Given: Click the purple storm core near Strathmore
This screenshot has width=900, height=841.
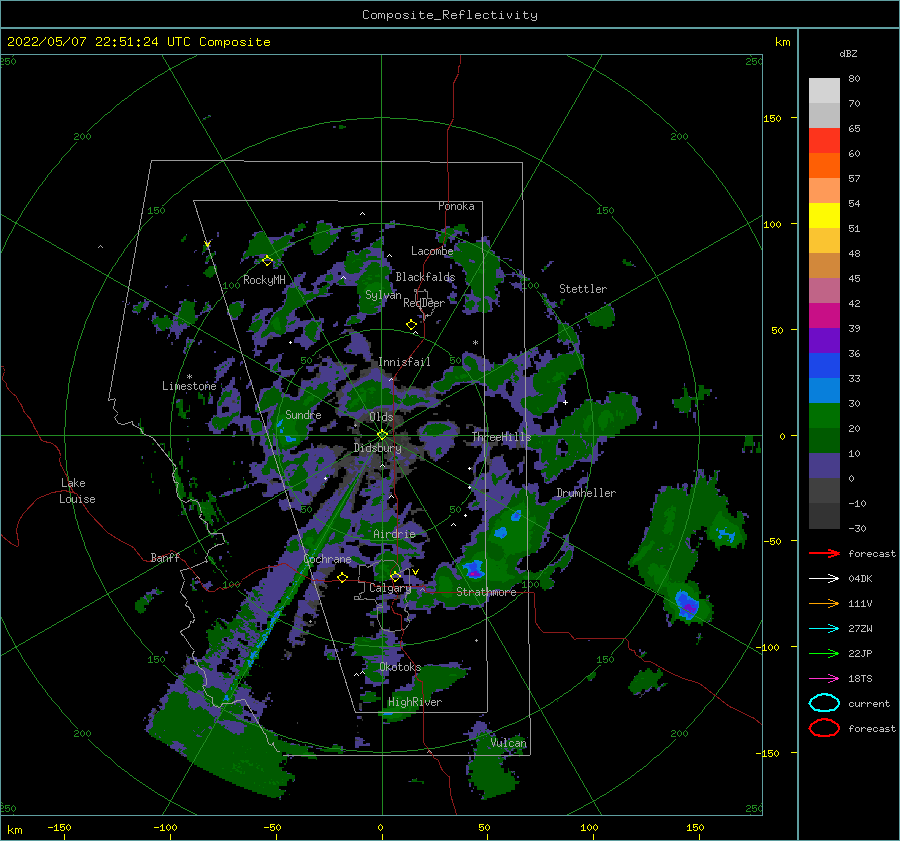Looking at the screenshot, I should pos(474,572).
